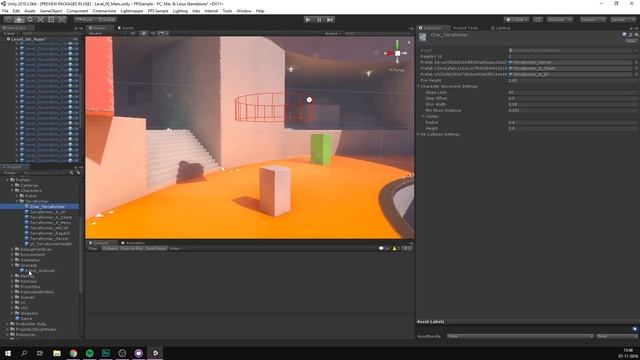Switch to the Animation tab
Viewport: 640px width, 360px height.
click(133, 243)
